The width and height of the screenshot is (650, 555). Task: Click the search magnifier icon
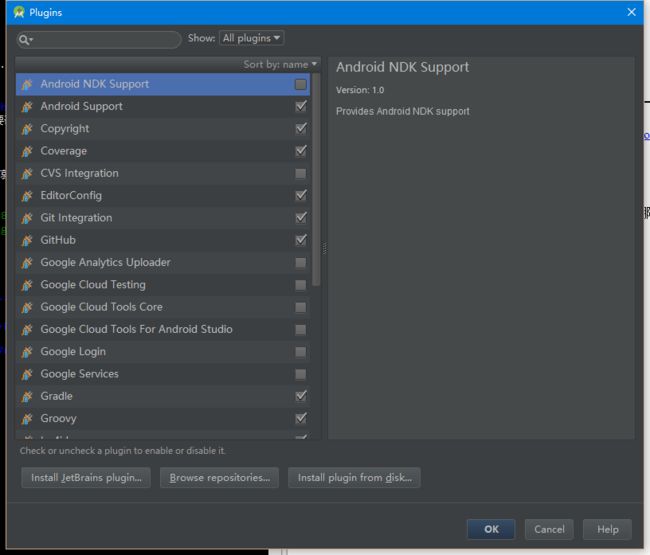24,39
